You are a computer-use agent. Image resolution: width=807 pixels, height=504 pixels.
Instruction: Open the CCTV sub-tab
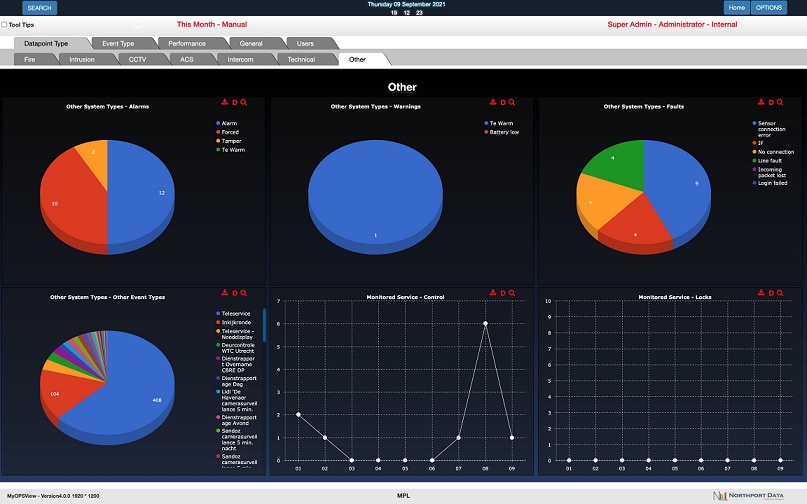click(x=137, y=60)
